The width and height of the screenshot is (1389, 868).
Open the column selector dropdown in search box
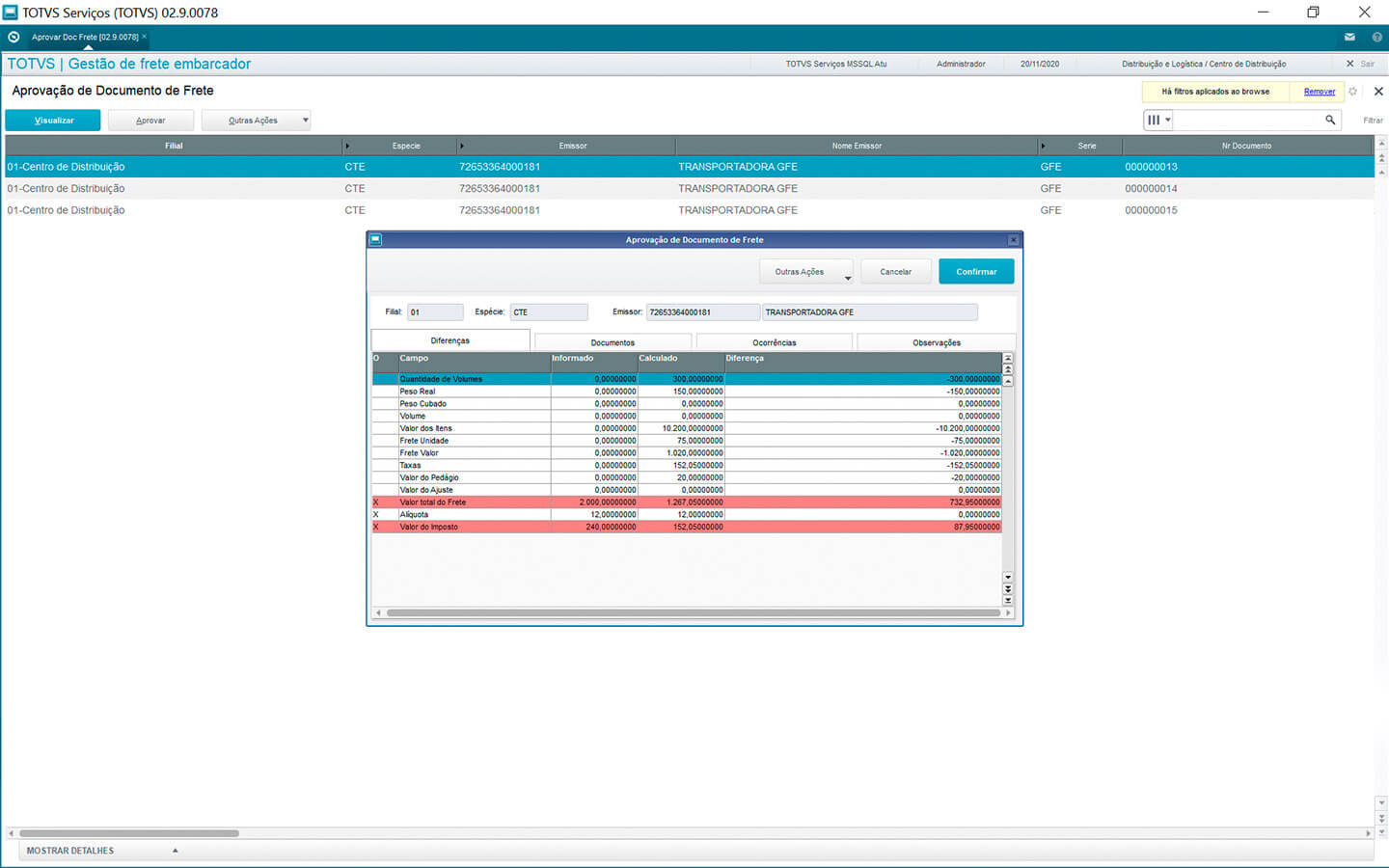click(1157, 121)
